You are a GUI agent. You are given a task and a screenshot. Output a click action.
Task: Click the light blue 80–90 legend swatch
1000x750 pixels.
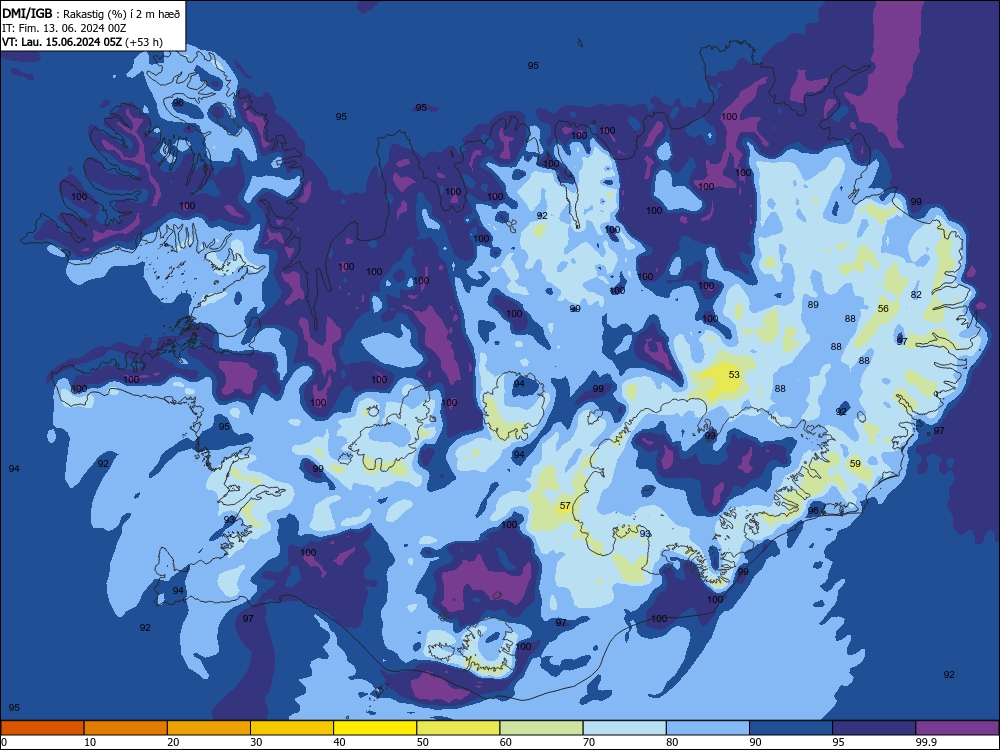click(x=708, y=728)
